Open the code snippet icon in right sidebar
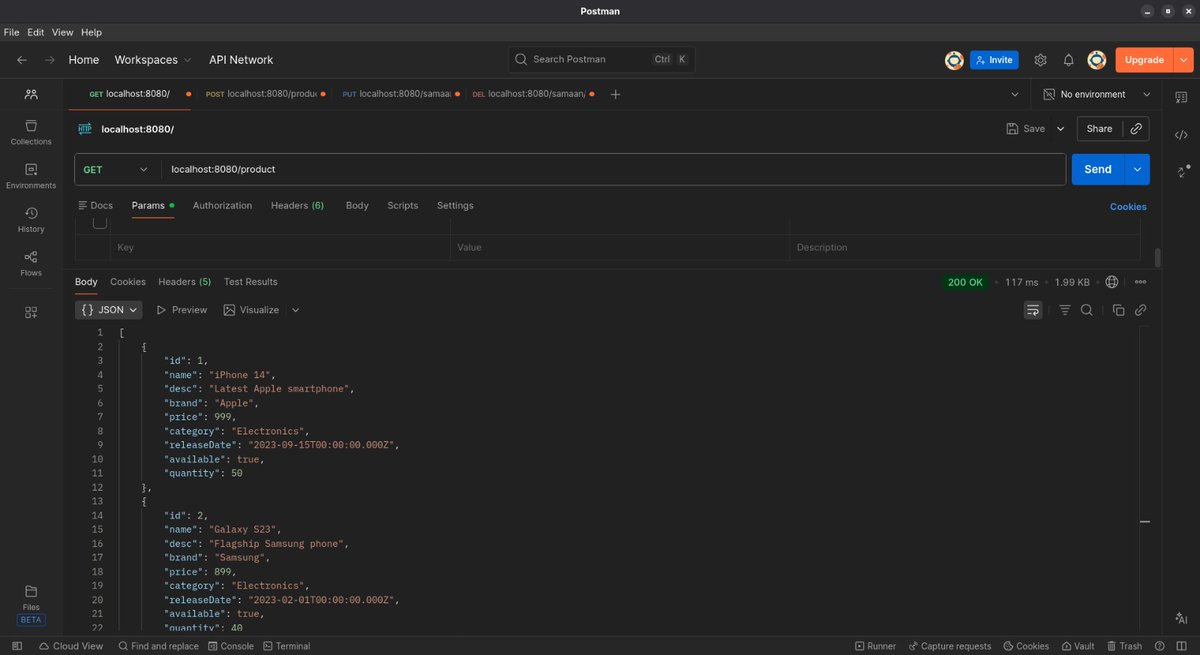The width and height of the screenshot is (1200, 655). pos(1181,135)
